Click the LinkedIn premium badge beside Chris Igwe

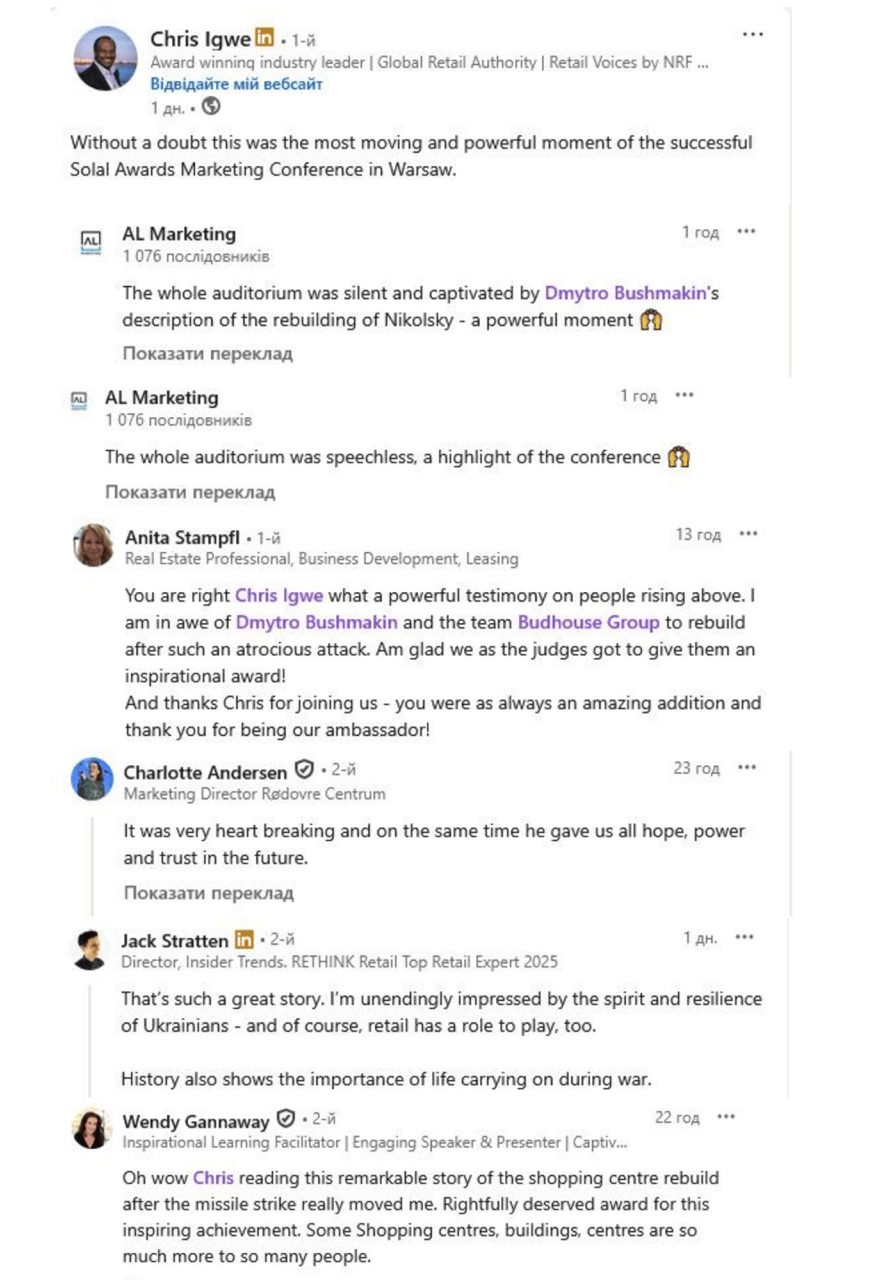[264, 38]
